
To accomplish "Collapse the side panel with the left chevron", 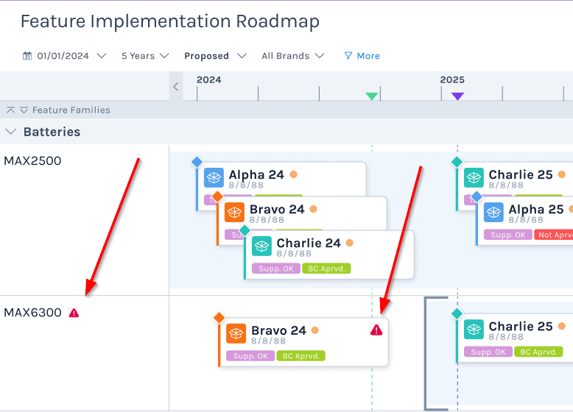I will tap(176, 87).
